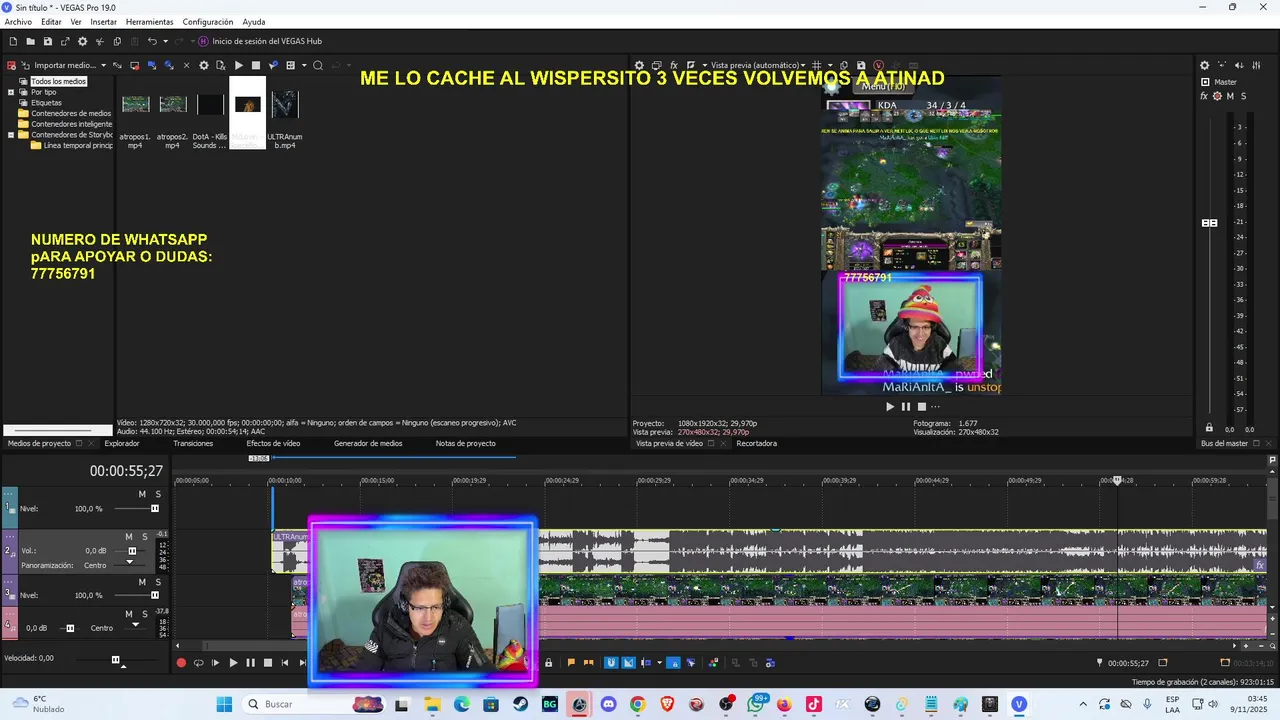Open media properties gear in Project Media toolbar

tap(204, 65)
